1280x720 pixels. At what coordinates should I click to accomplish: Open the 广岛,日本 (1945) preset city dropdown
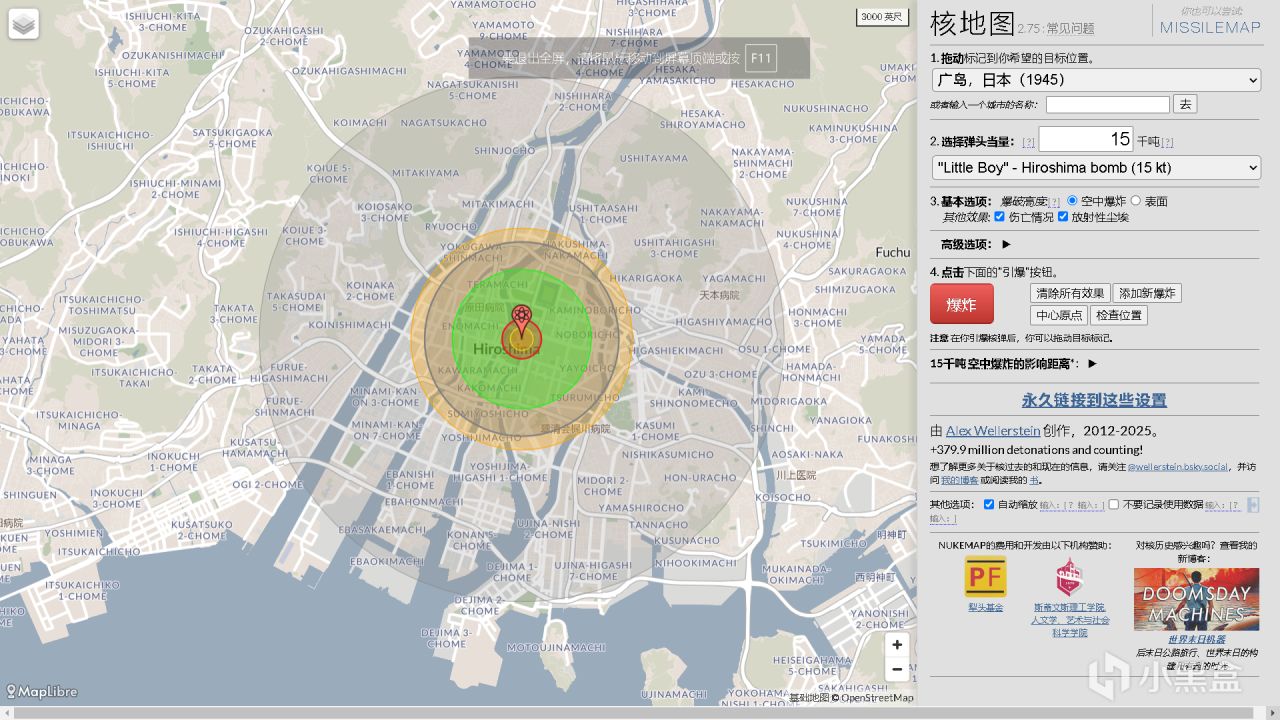[x=1096, y=80]
